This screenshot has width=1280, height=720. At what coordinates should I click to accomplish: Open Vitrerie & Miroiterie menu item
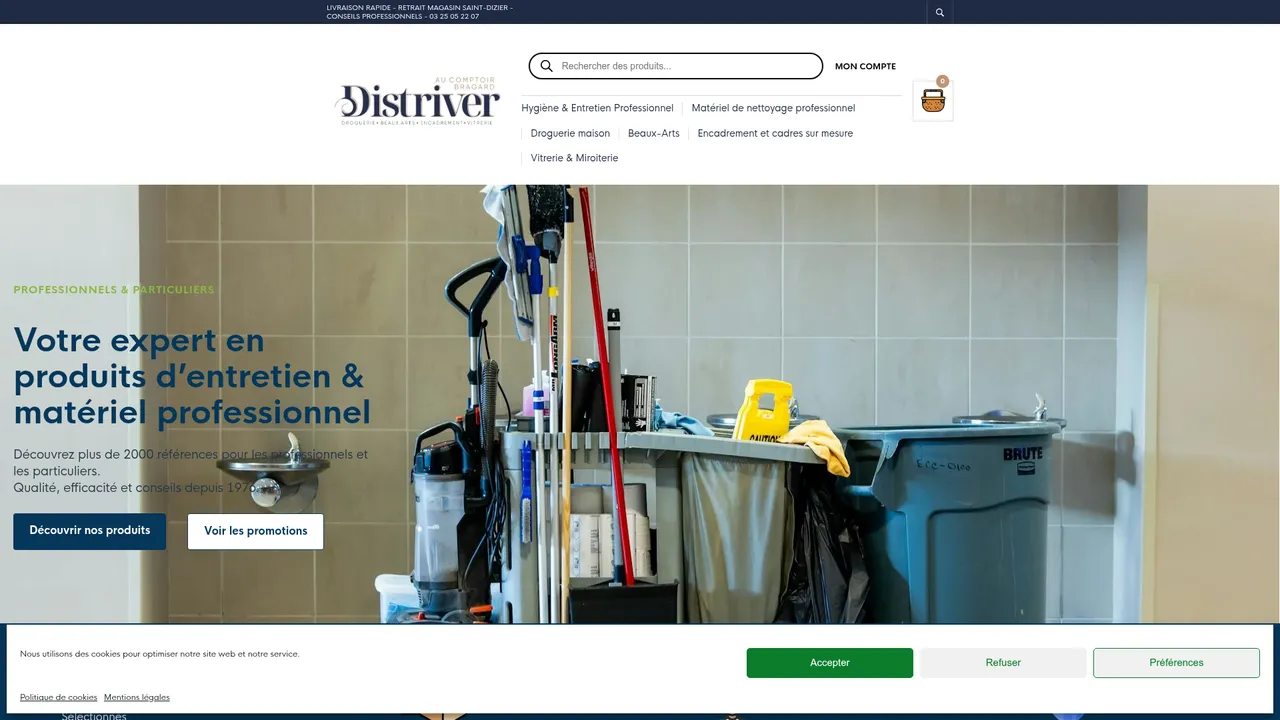pos(574,158)
